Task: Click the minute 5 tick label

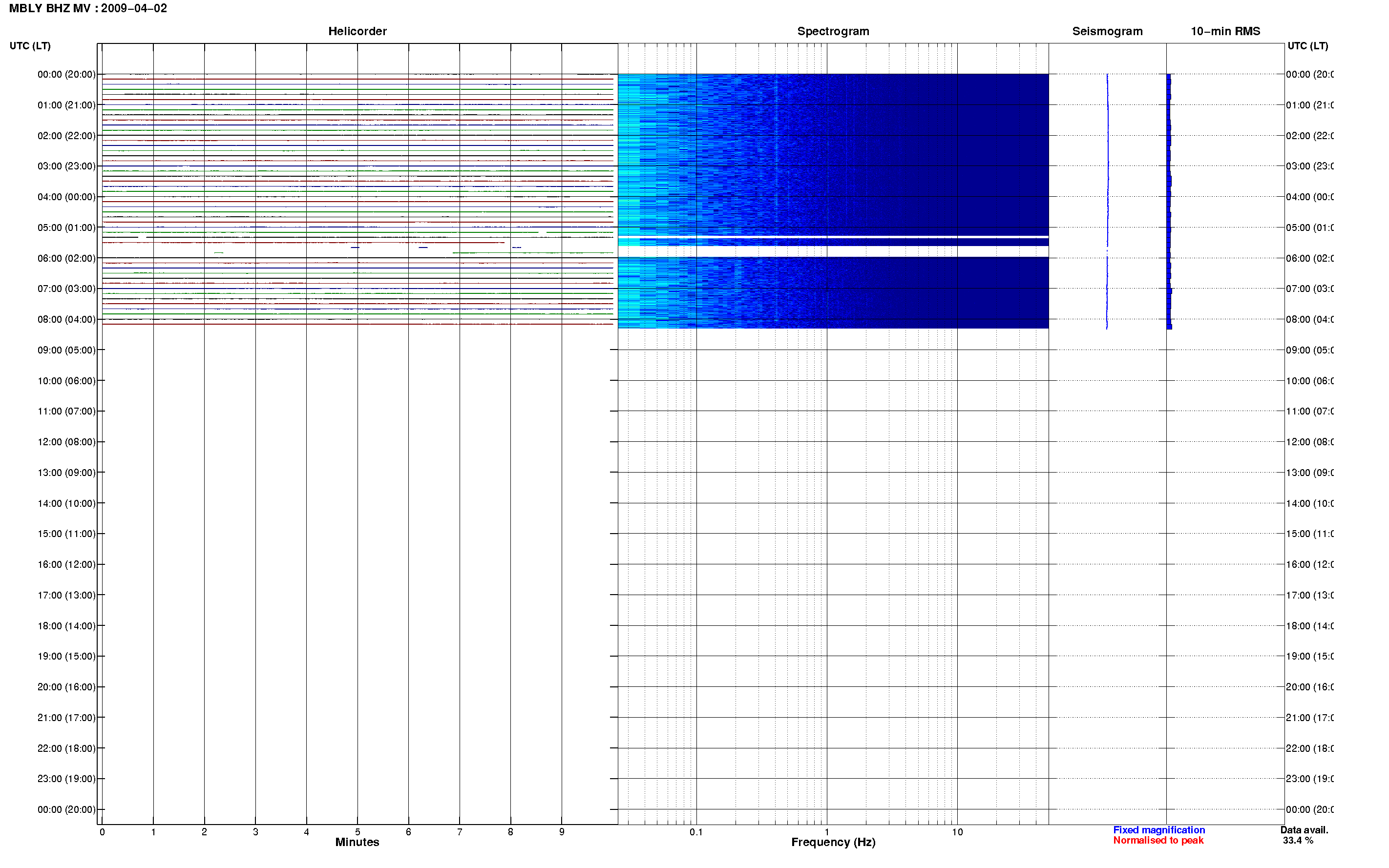Action: pyautogui.click(x=357, y=832)
